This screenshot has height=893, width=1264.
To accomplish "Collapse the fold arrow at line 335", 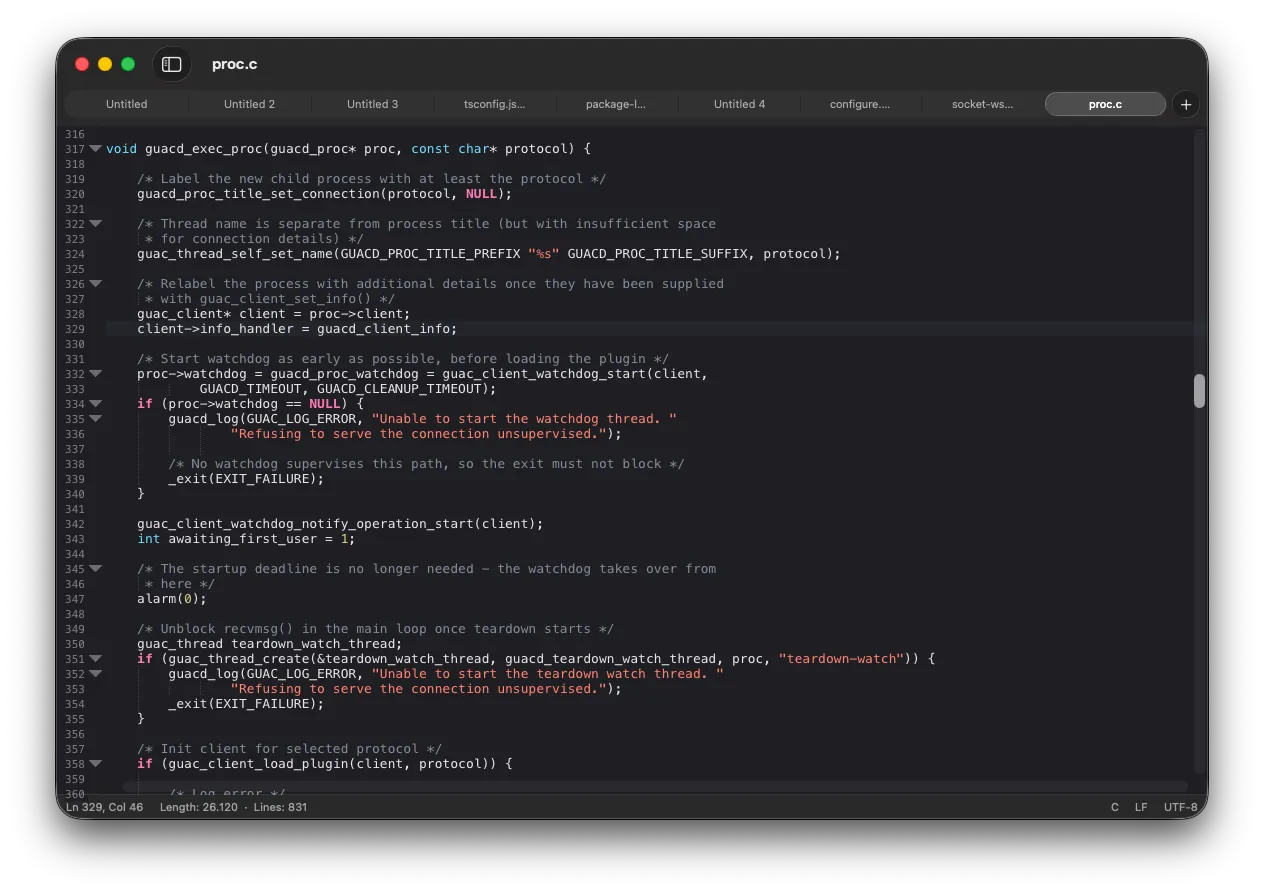I will tap(96, 419).
